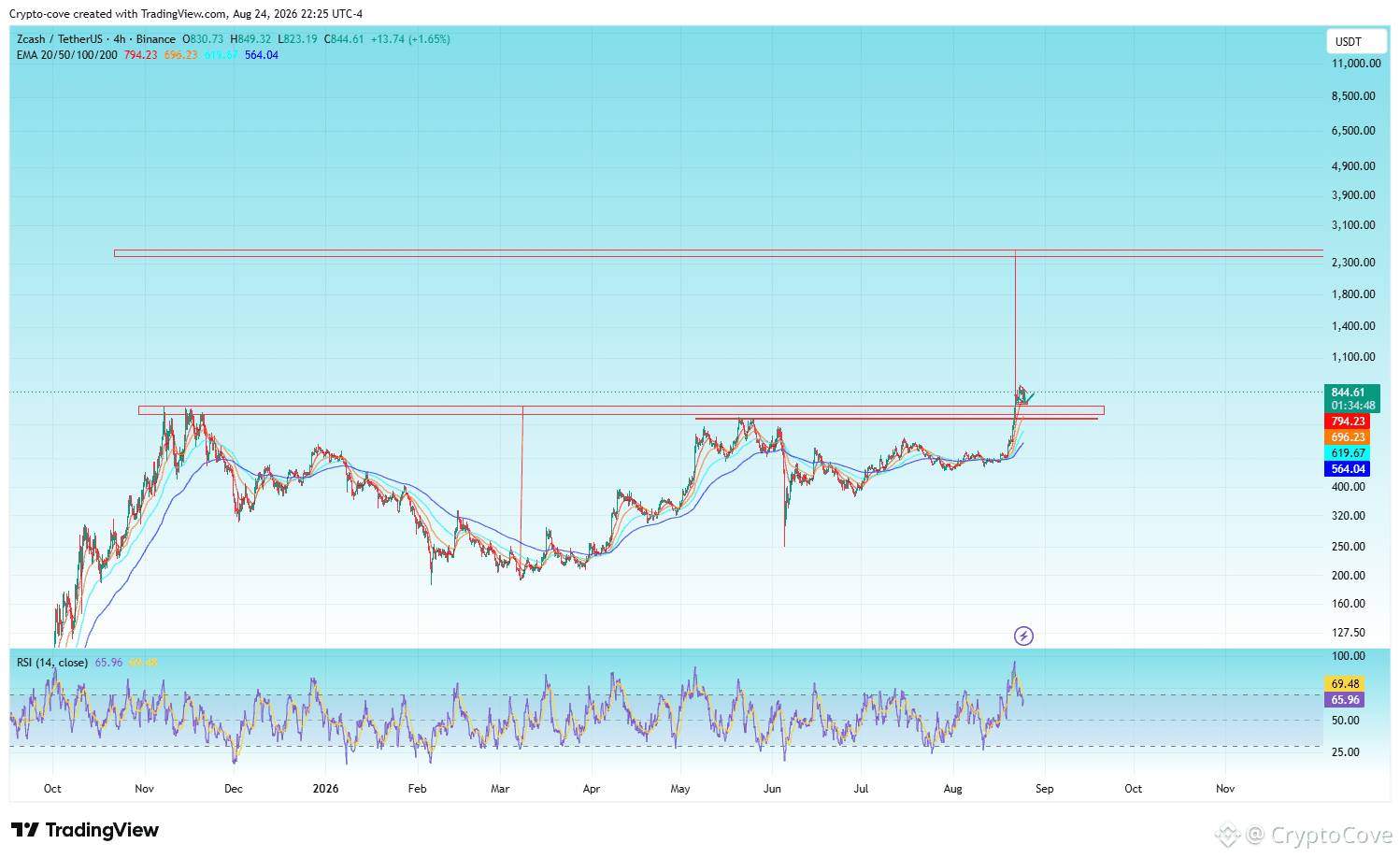This screenshot has height=858, width=1400.
Task: Click the 127.50 price axis label
Action: click(x=1348, y=633)
